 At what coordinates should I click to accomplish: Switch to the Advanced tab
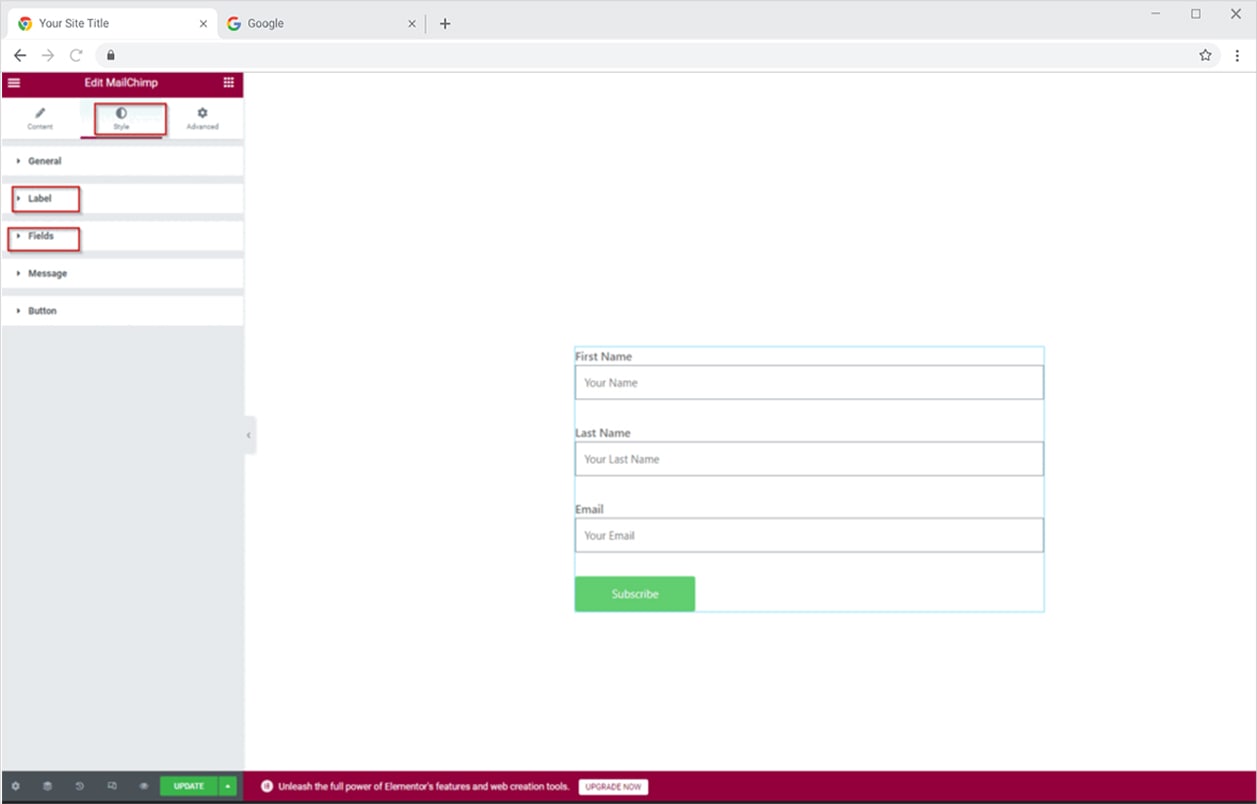coord(202,119)
